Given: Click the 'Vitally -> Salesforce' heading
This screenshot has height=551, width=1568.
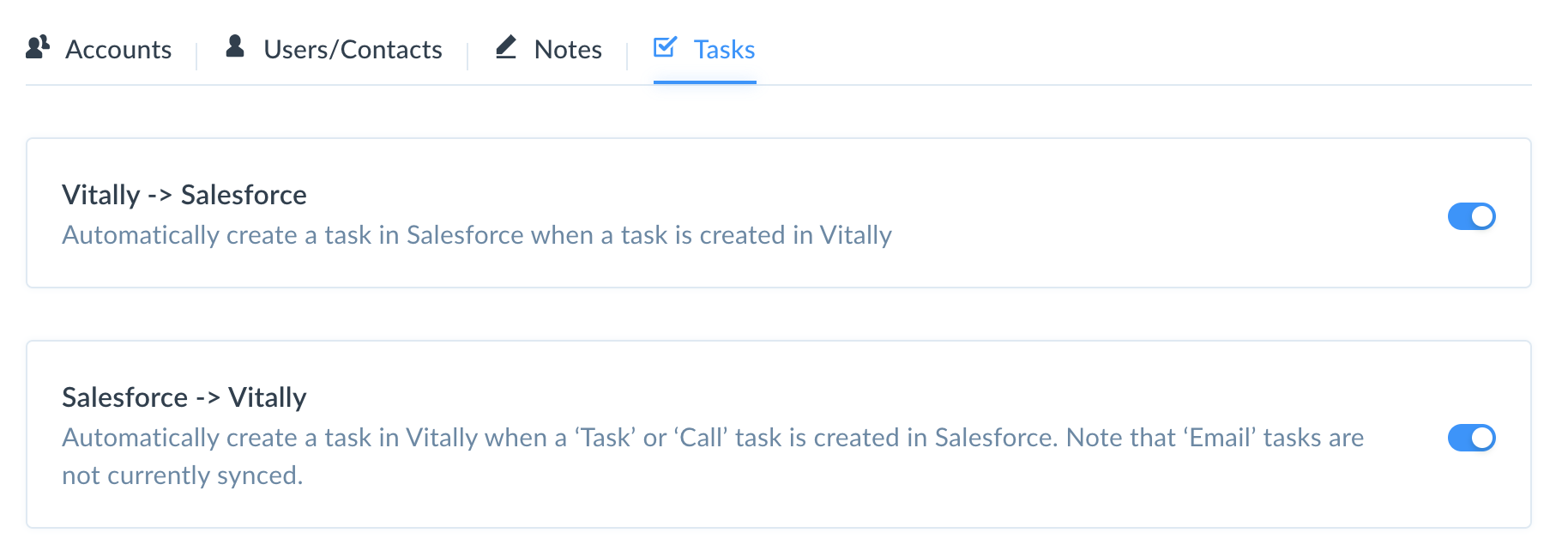Looking at the screenshot, I should 184,195.
